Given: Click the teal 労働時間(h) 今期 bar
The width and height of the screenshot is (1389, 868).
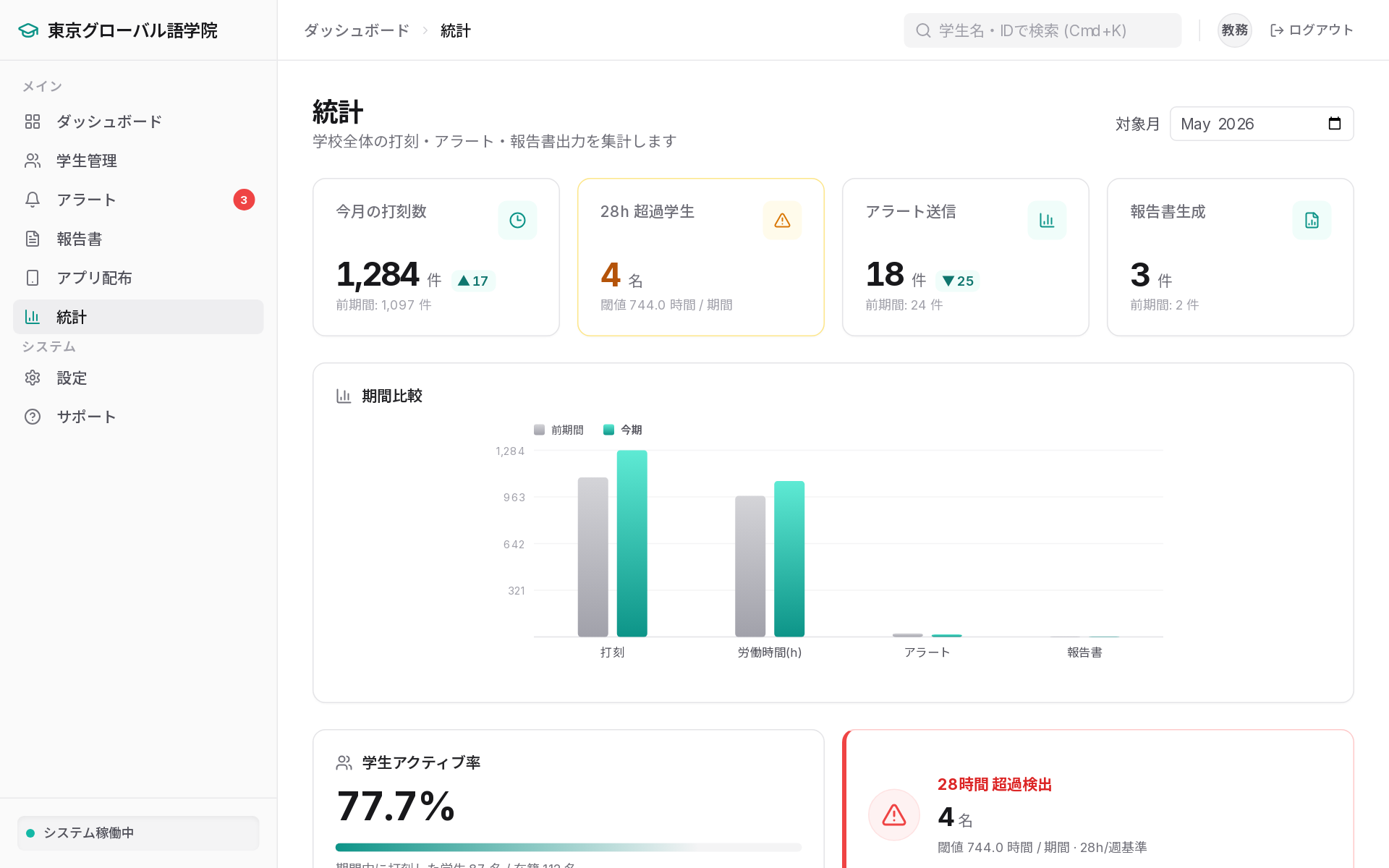Looking at the screenshot, I should point(789,559).
